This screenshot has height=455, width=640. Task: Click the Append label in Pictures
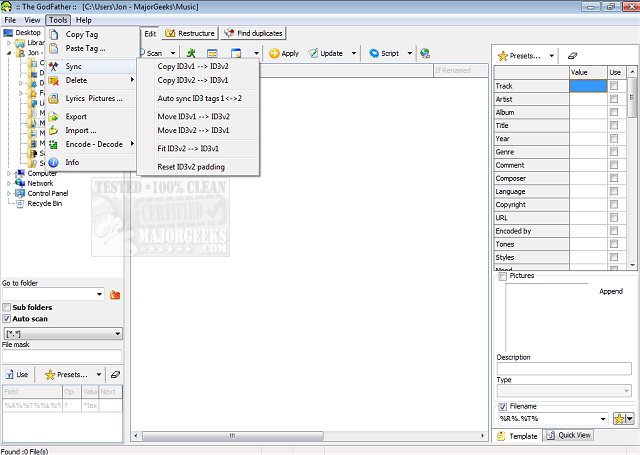click(611, 291)
